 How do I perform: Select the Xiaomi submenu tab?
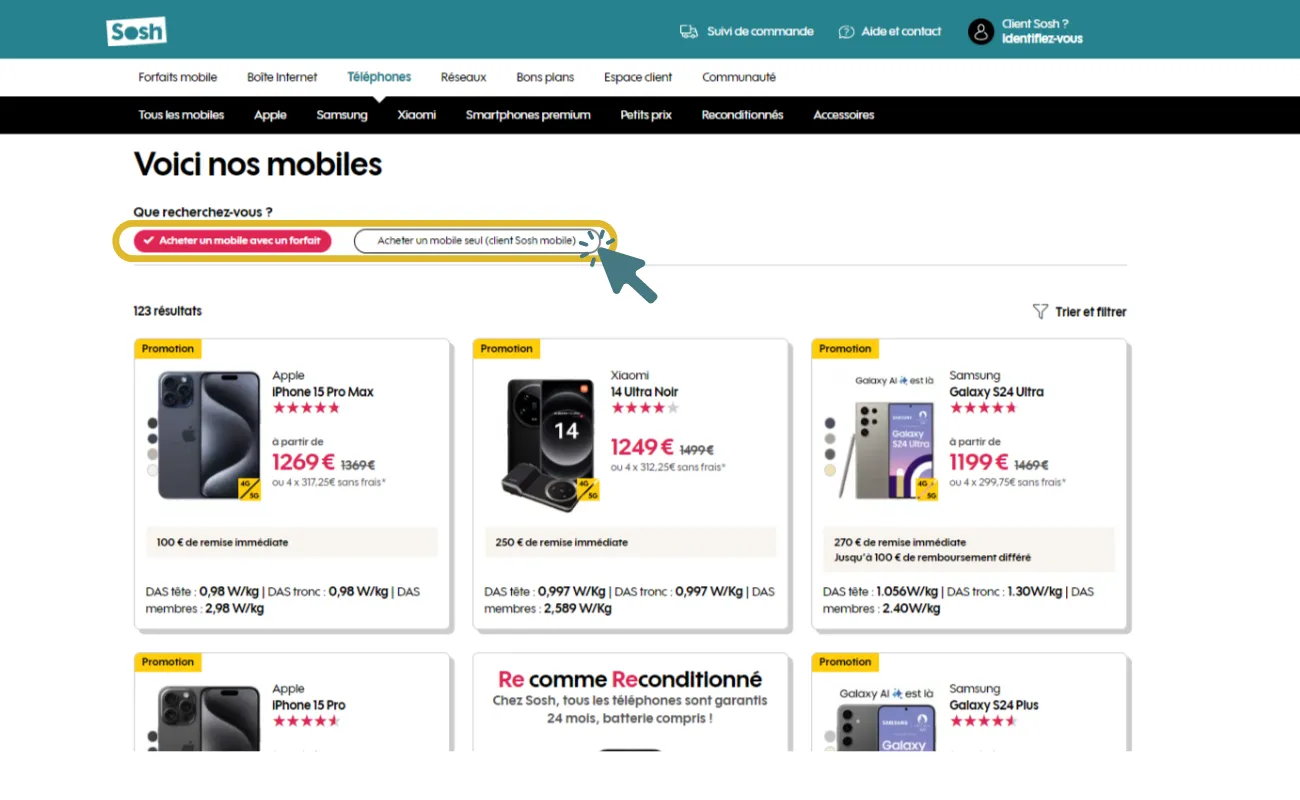[417, 115]
